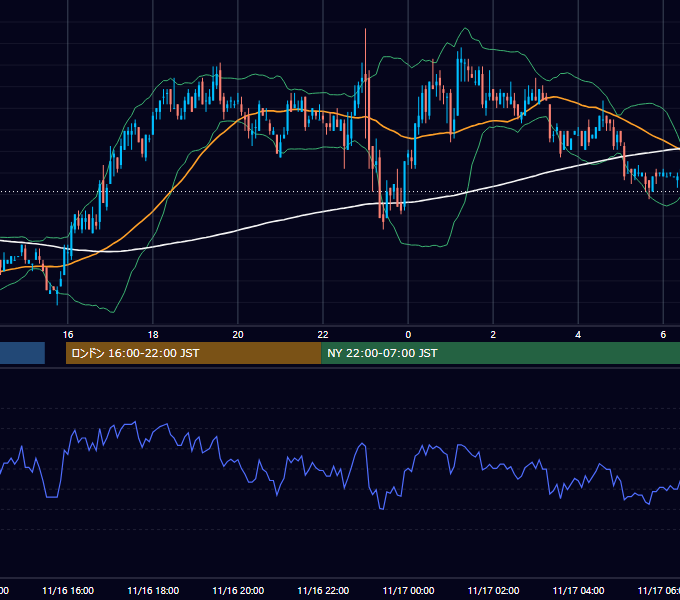Click the hour label 6 on price chart axis
This screenshot has height=600, width=680.
(663, 335)
